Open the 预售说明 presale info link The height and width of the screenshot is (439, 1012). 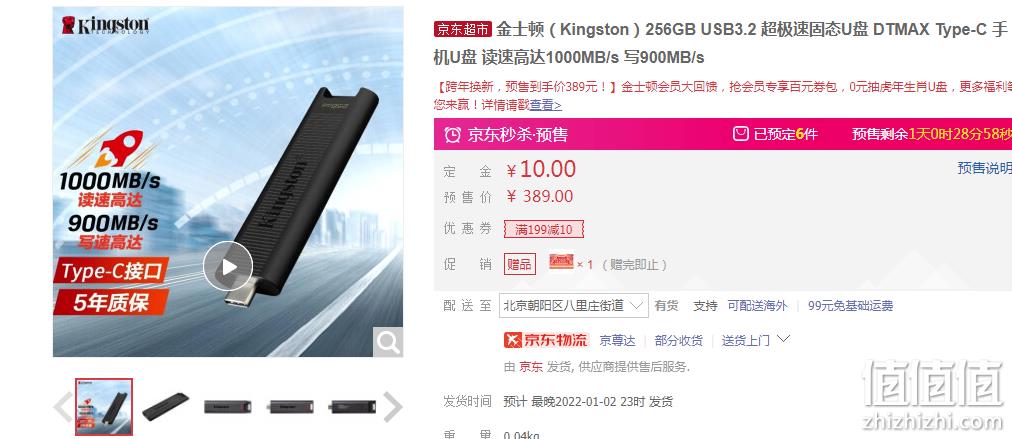point(984,168)
